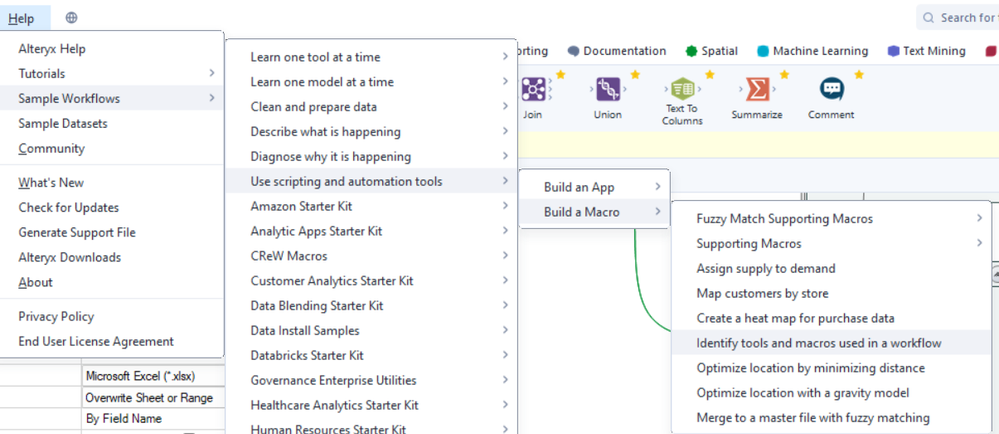Open Merge to master file with fuzzy matching
Viewport: 999px width, 434px height.
point(831,417)
